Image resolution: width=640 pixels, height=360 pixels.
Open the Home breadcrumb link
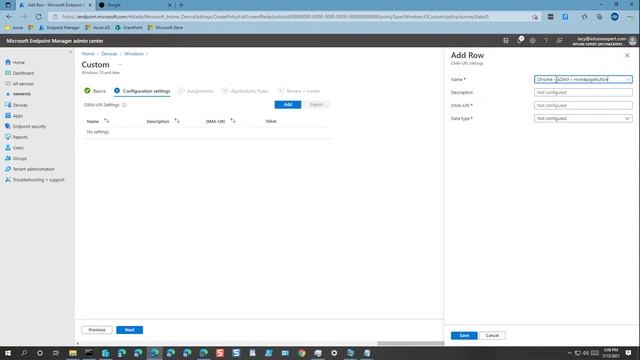coord(88,54)
